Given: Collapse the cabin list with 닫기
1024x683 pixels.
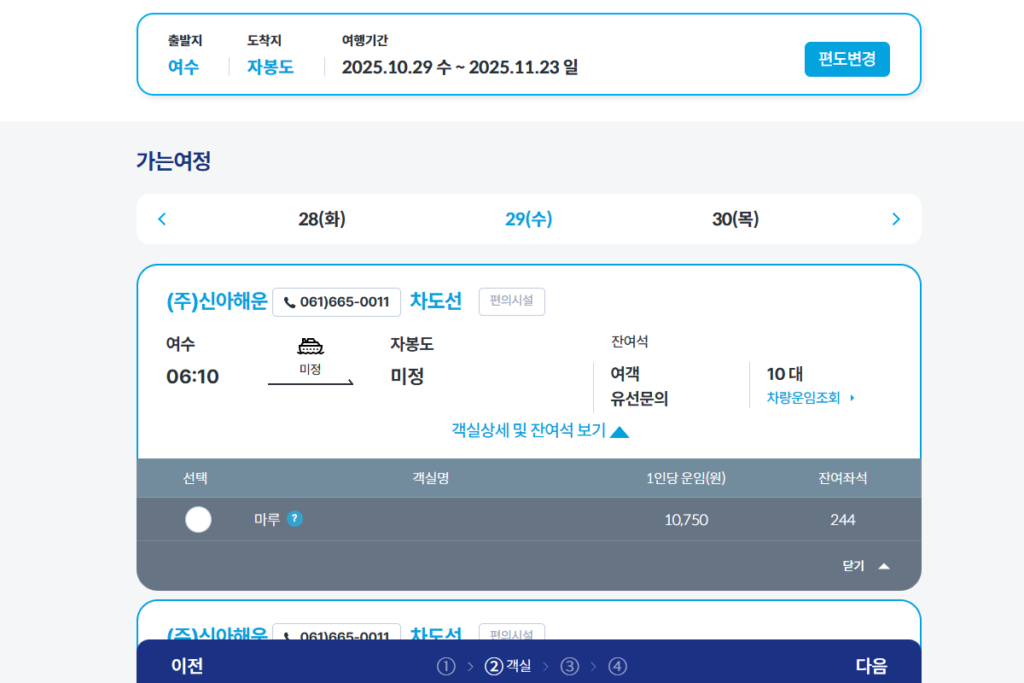Looking at the screenshot, I should click(x=865, y=566).
